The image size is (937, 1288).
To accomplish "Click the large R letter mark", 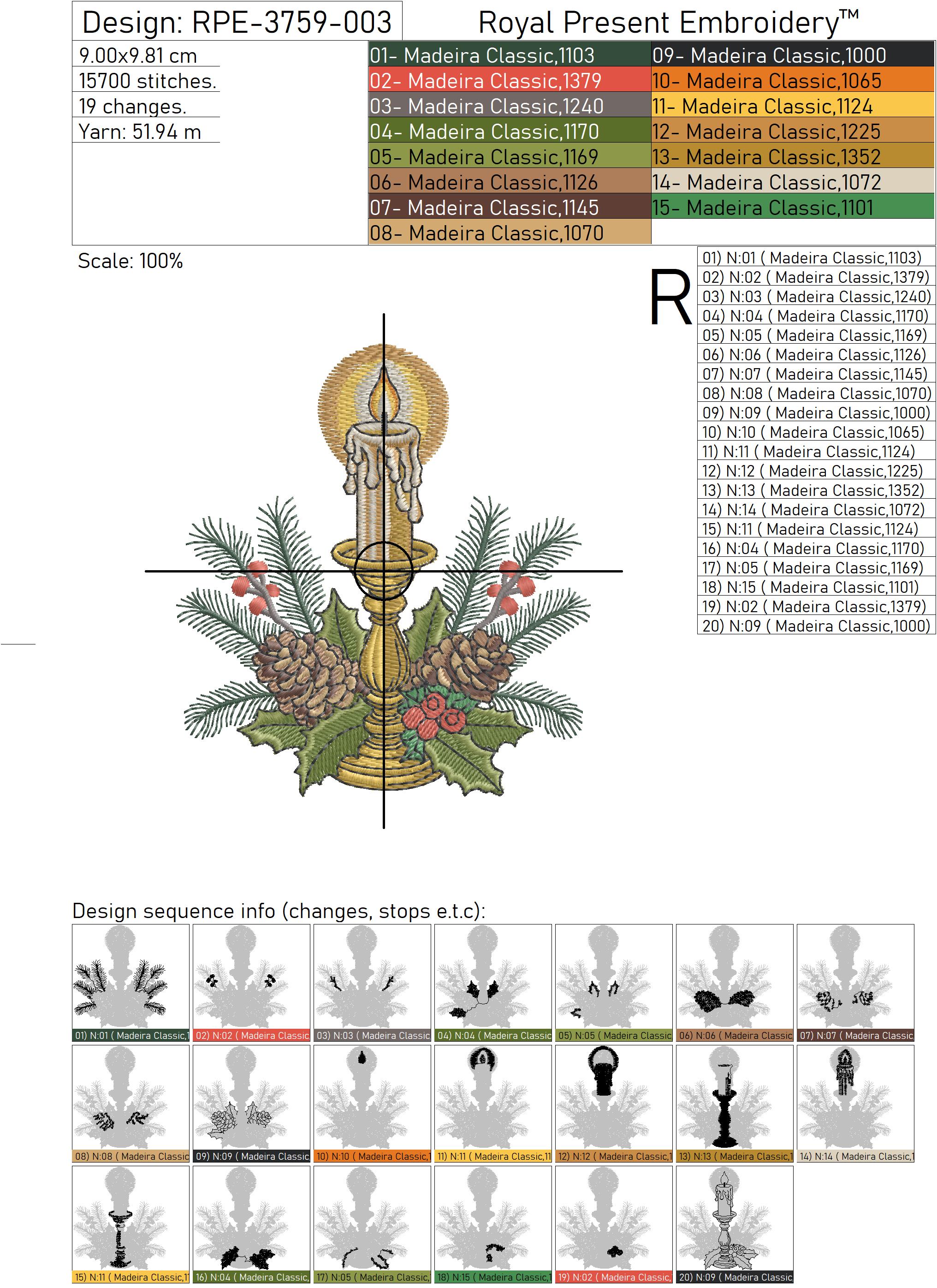I will click(670, 297).
